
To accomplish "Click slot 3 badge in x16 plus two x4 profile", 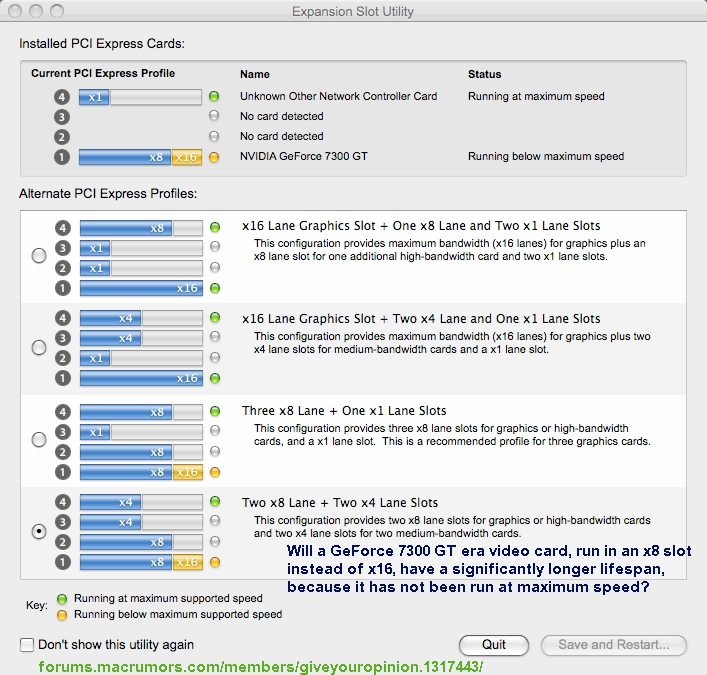I will click(63, 338).
